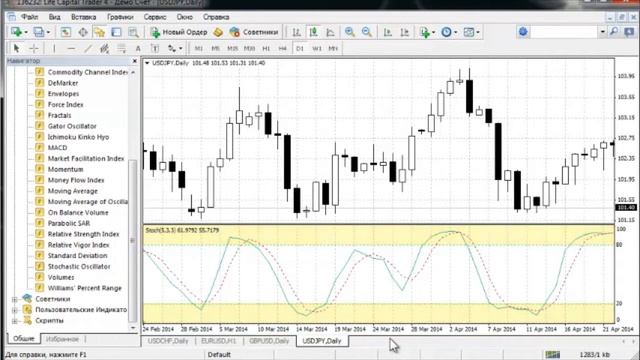Zoom out on the chart

point(367,32)
